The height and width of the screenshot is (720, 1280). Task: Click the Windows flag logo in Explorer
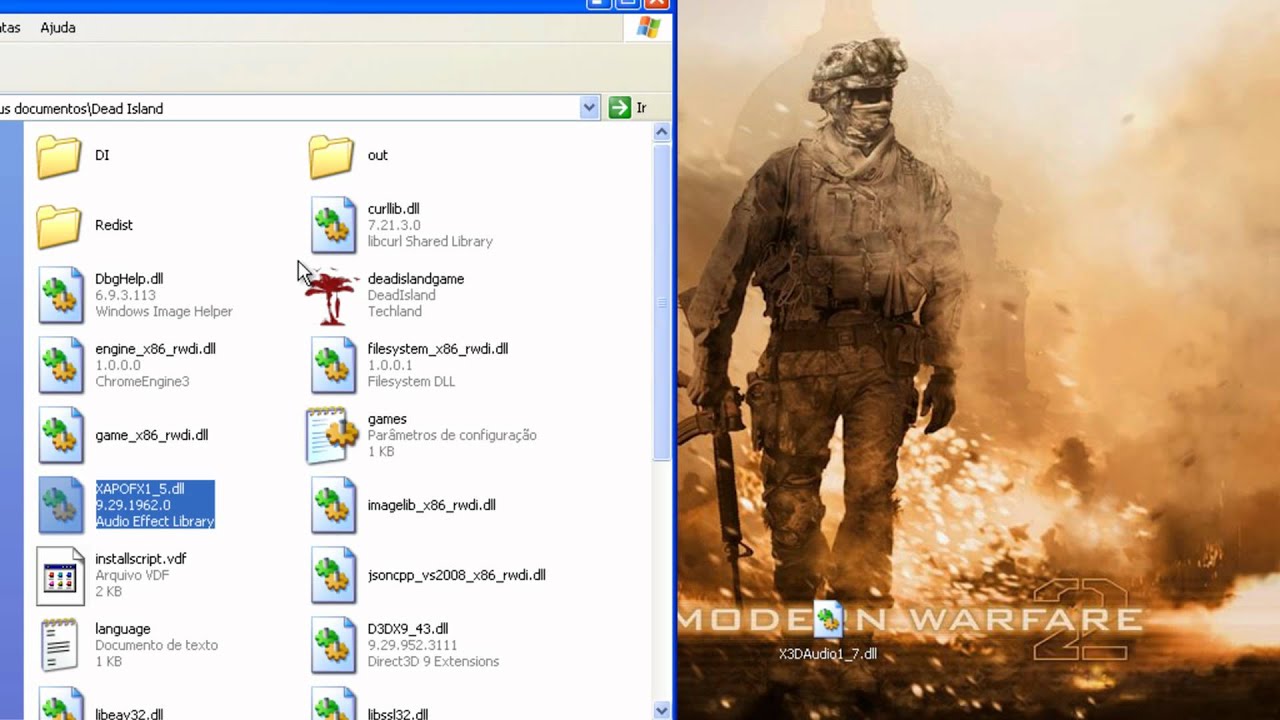point(648,27)
